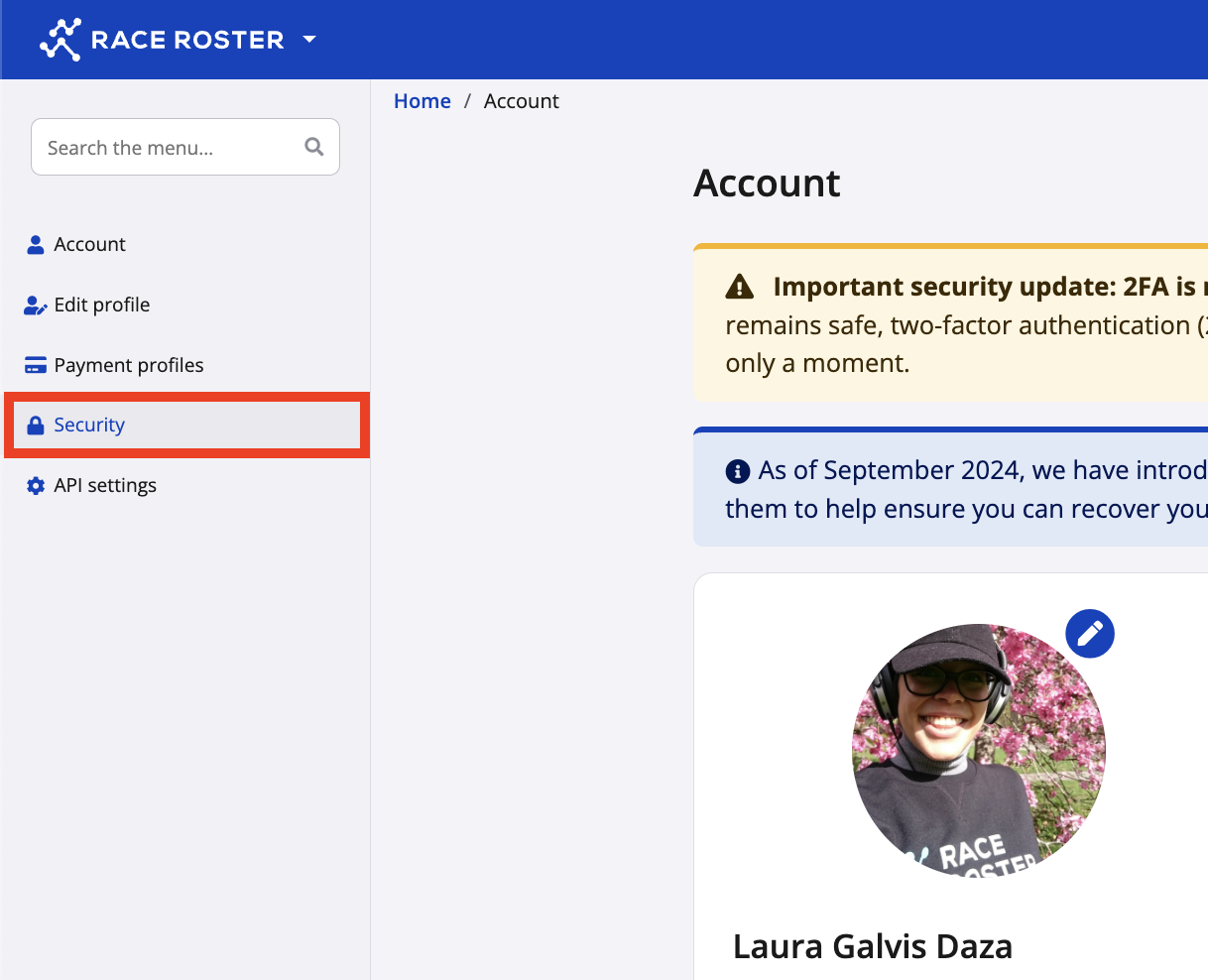Click the magnifying glass search icon
The height and width of the screenshot is (980, 1208).
314,147
